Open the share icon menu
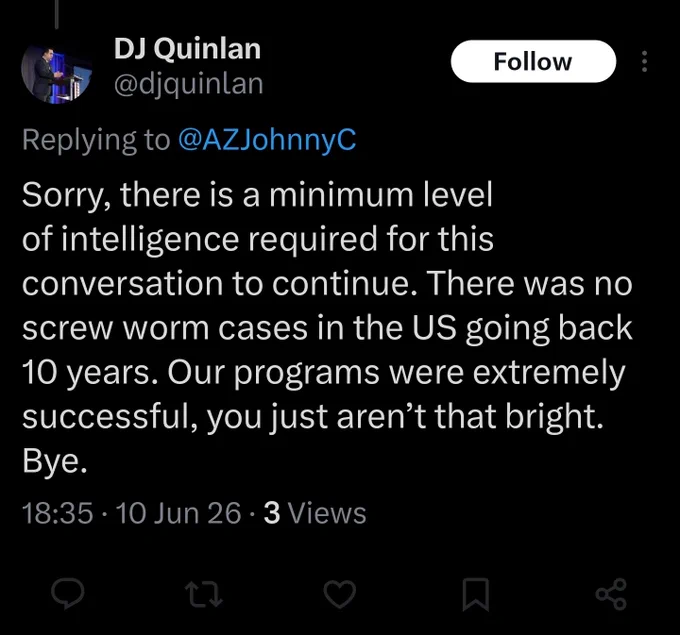This screenshot has width=680, height=635. pyautogui.click(x=611, y=594)
